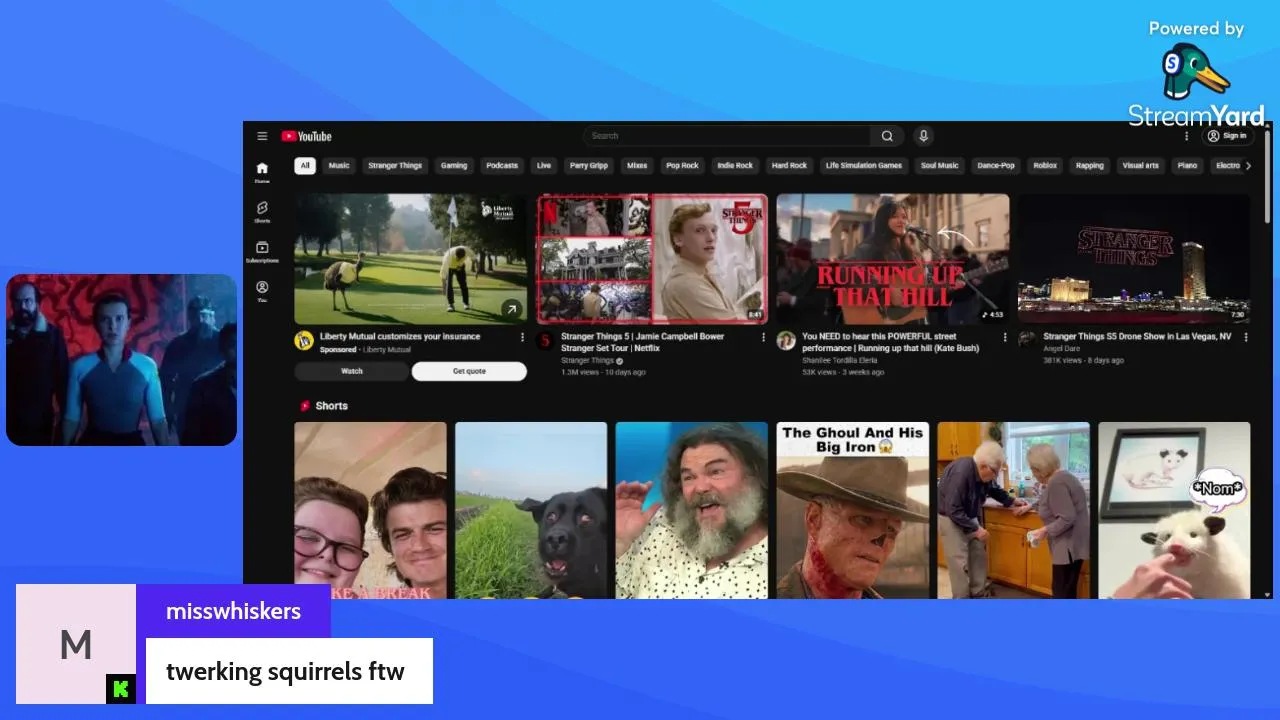Select the Pop Rock filter chip
1280x720 pixels.
(x=683, y=166)
